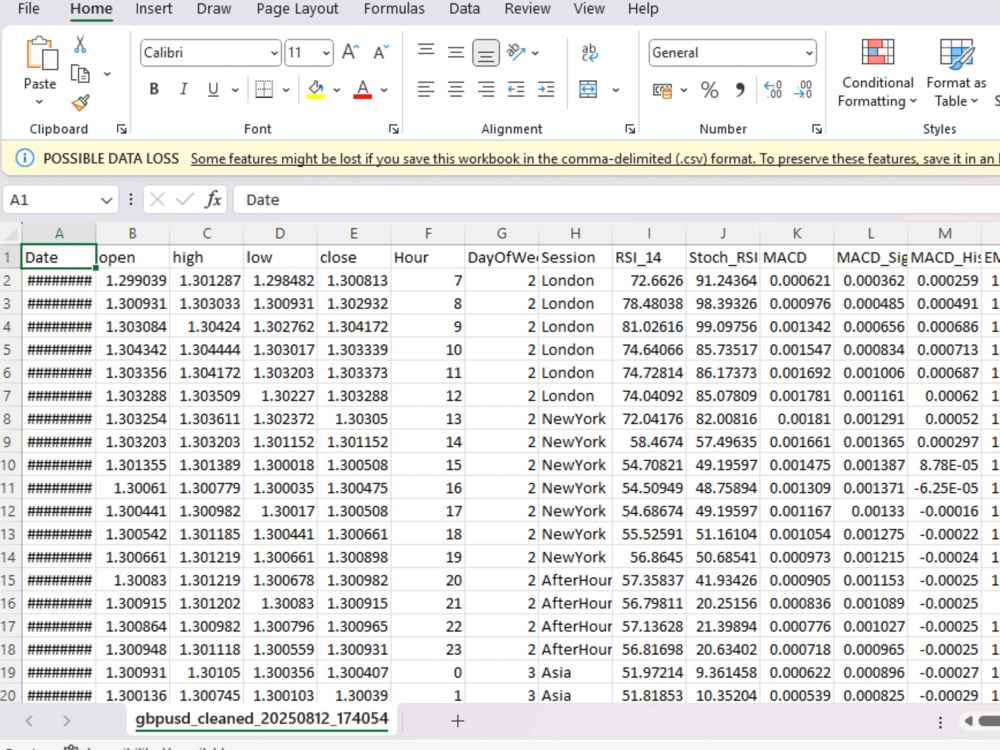Click the Increase Indent icon

coord(546,89)
